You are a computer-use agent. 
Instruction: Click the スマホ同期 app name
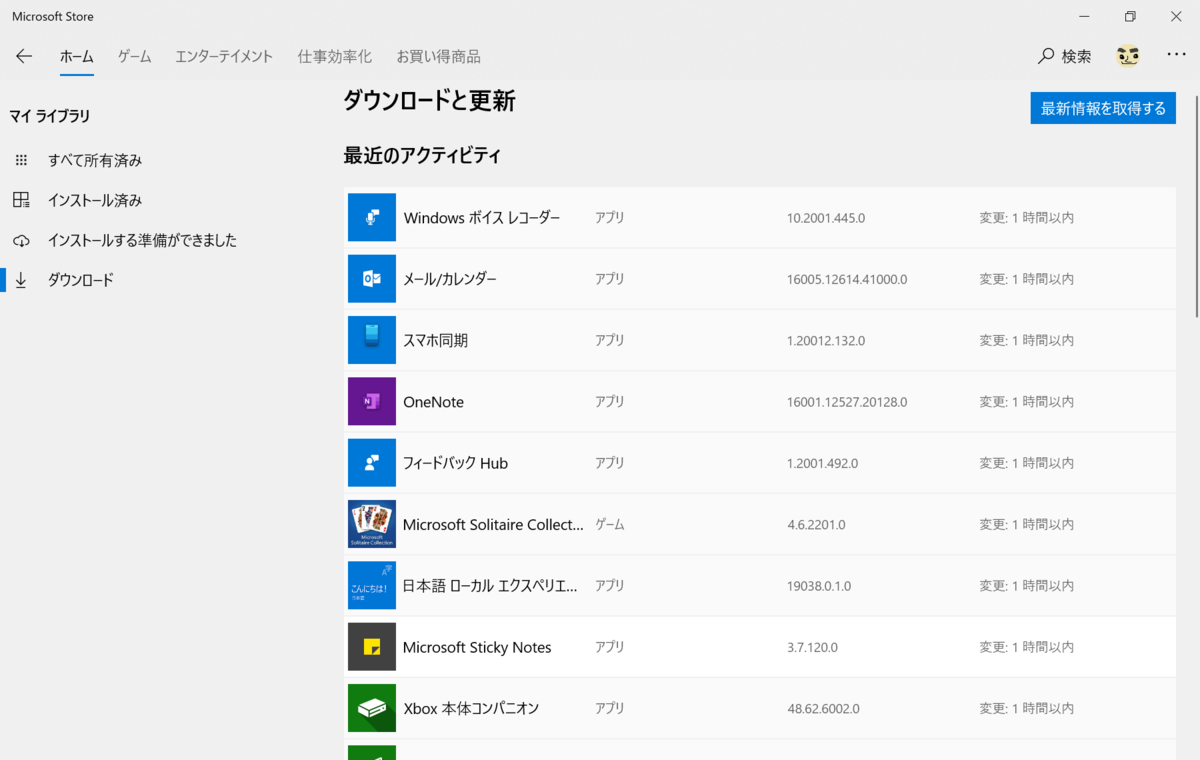click(436, 340)
